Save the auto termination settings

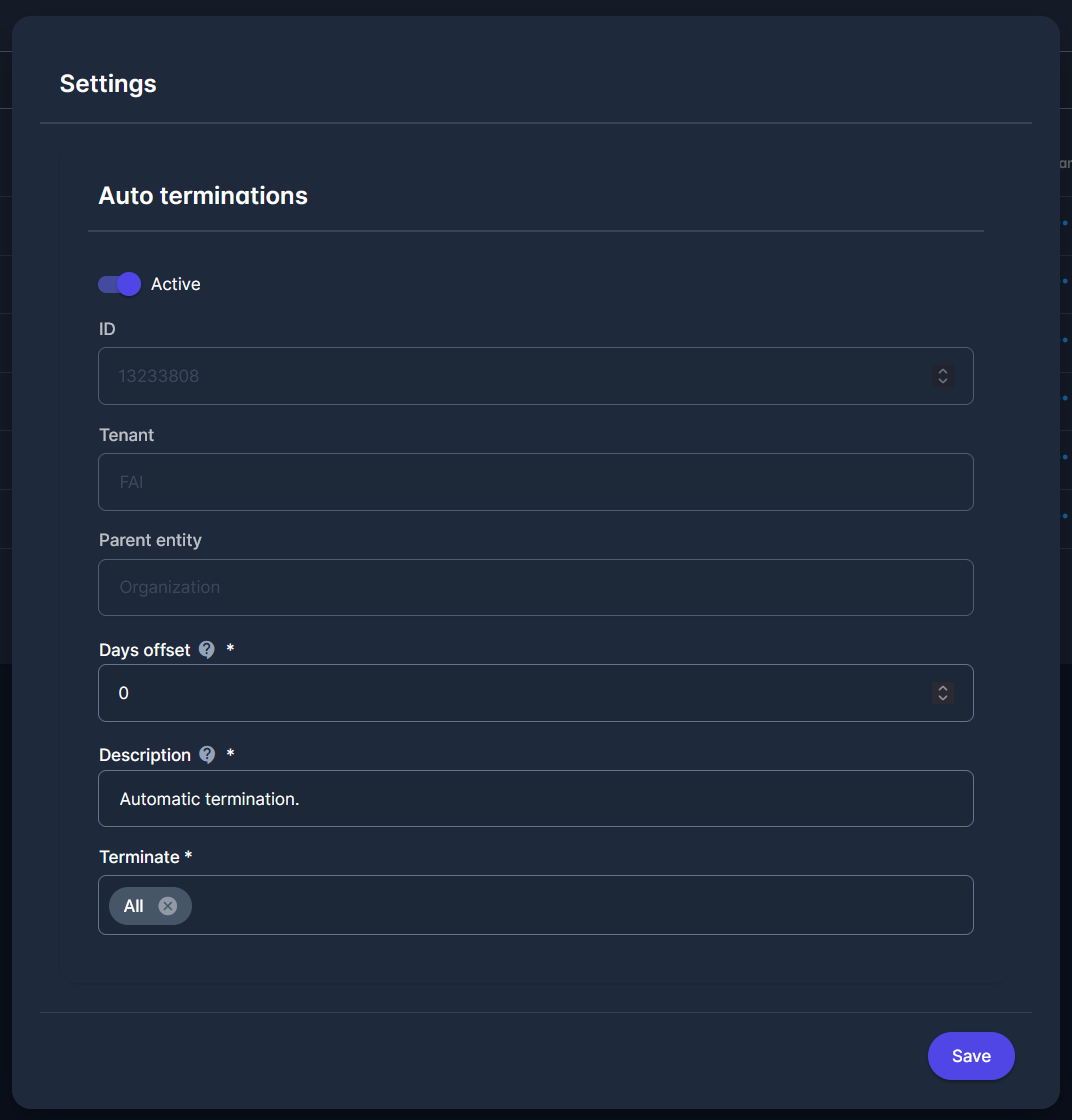pos(971,1056)
